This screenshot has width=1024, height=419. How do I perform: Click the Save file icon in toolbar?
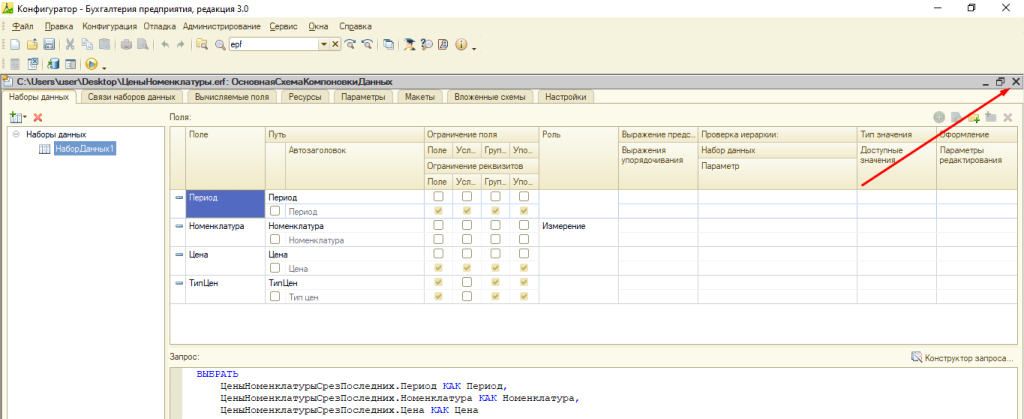pyautogui.click(x=47, y=45)
